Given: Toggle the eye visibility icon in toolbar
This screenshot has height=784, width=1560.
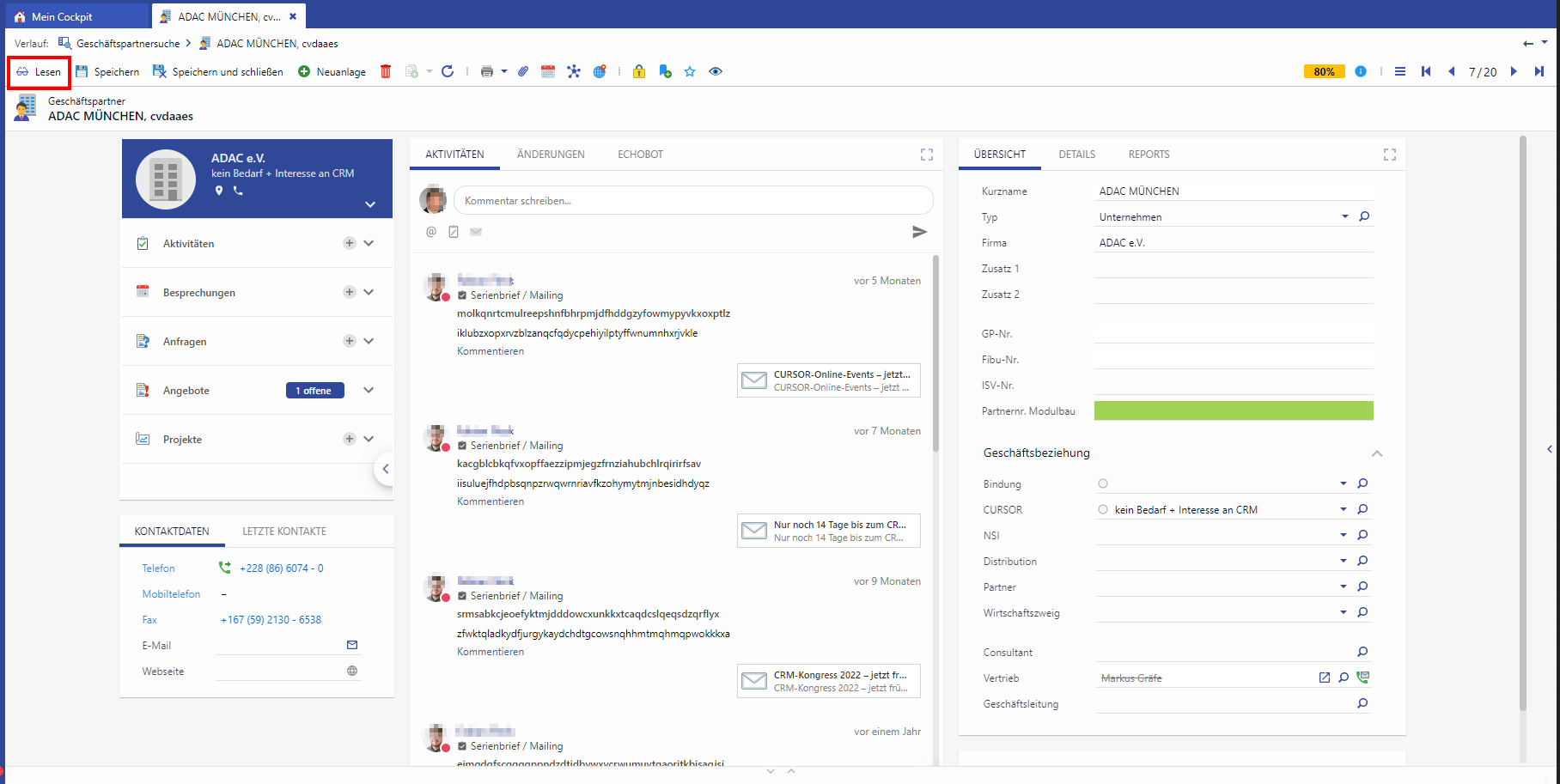Looking at the screenshot, I should 716,71.
